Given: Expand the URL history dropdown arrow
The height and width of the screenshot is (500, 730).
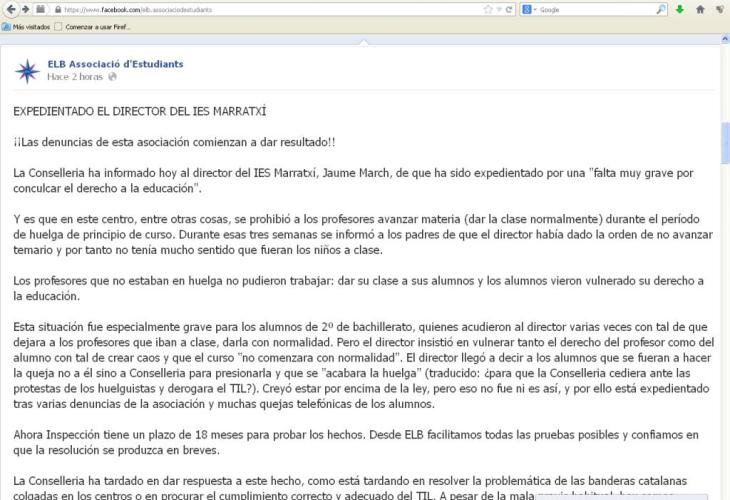Looking at the screenshot, I should (x=499, y=8).
